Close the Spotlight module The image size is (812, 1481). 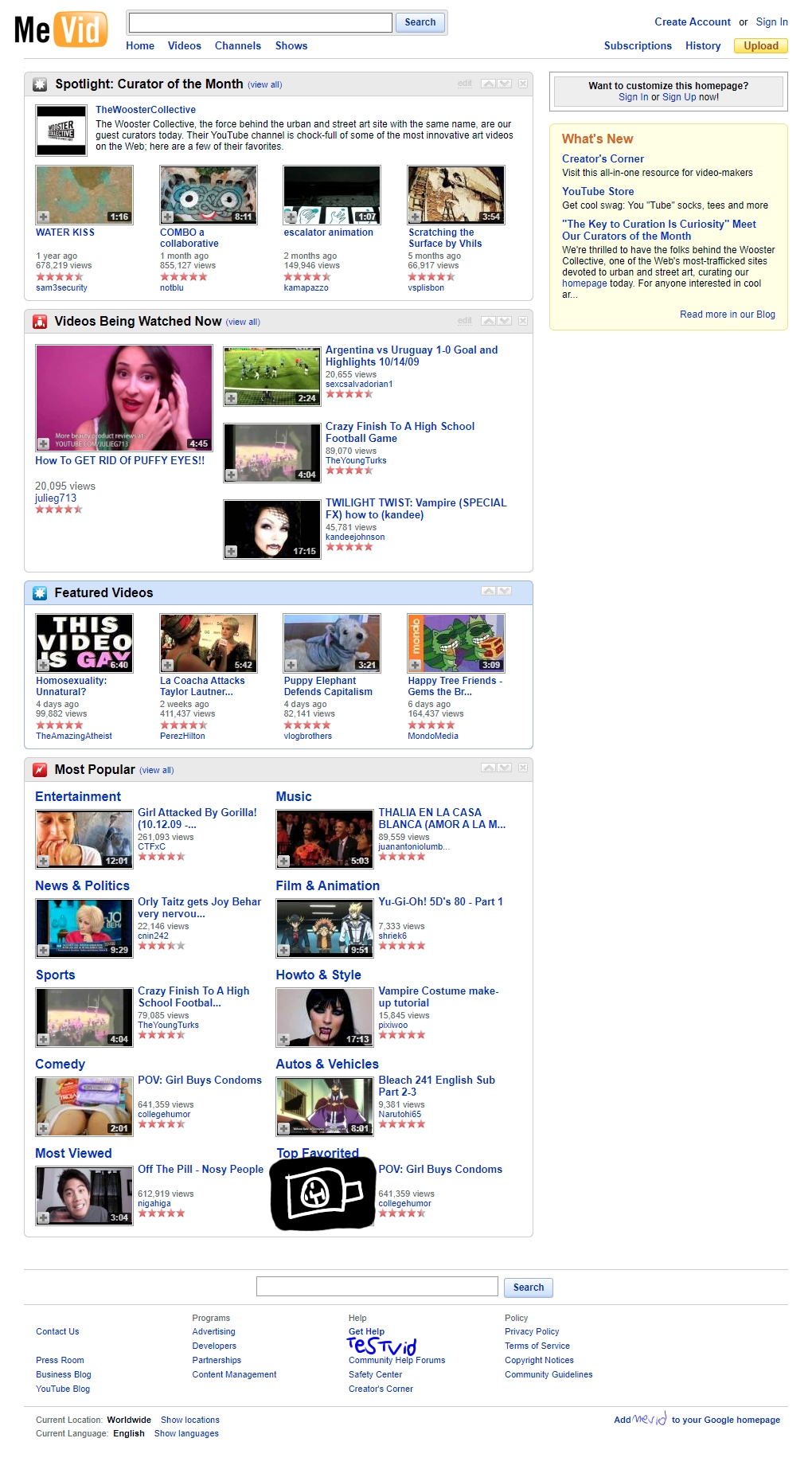(523, 84)
